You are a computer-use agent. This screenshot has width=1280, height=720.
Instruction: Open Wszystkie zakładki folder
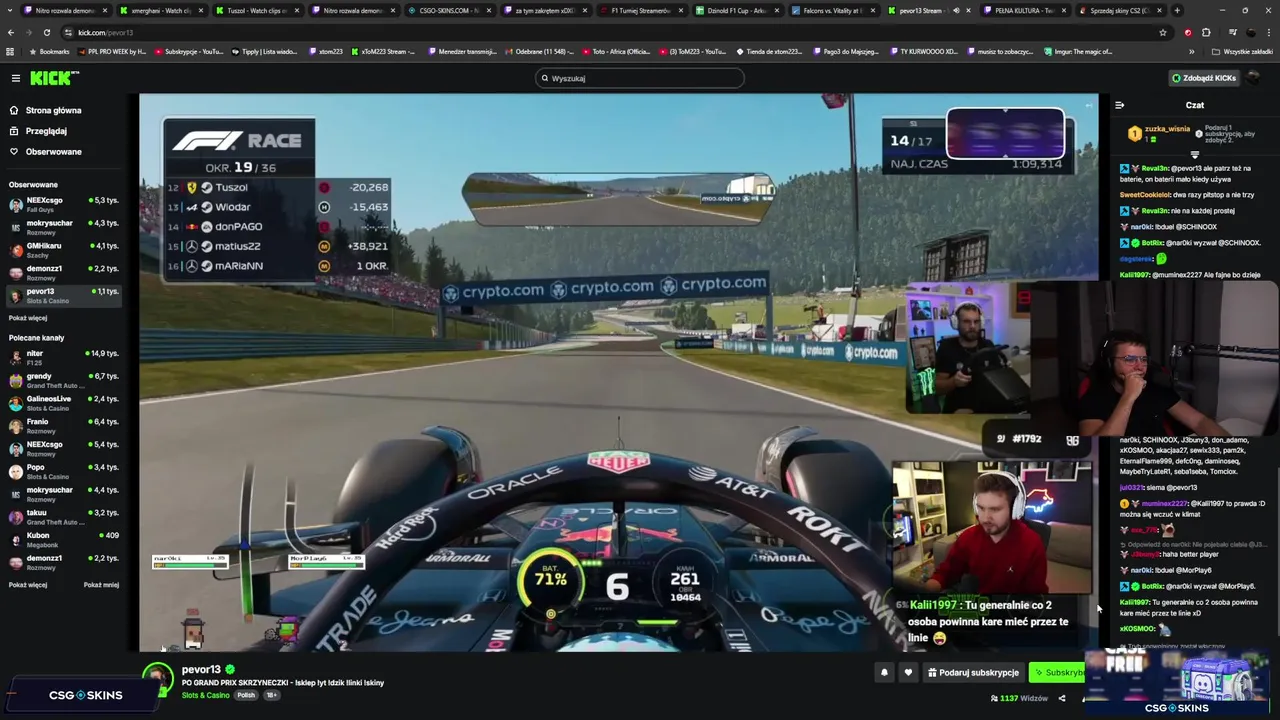click(1243, 51)
